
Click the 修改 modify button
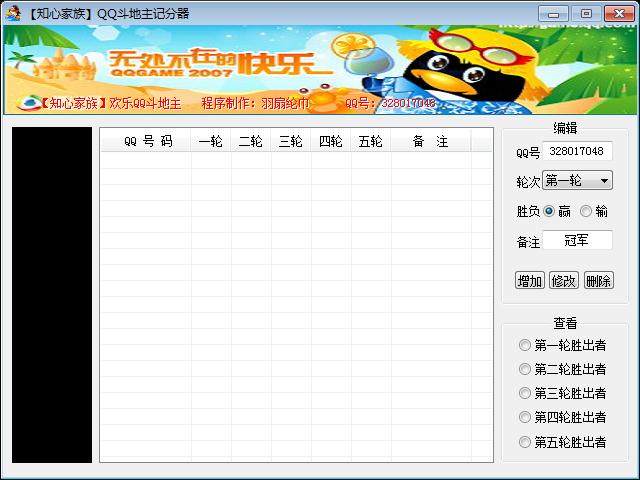[564, 280]
